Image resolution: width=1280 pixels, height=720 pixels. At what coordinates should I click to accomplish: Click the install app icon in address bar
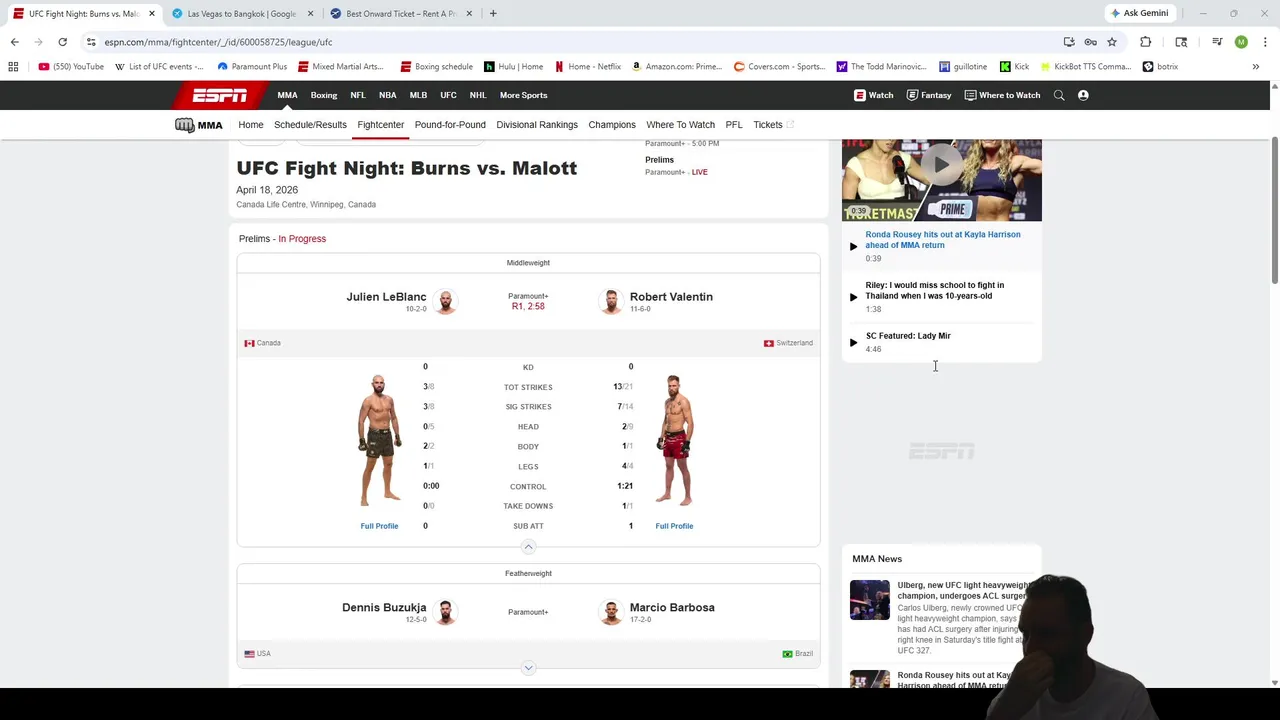coord(1069,42)
